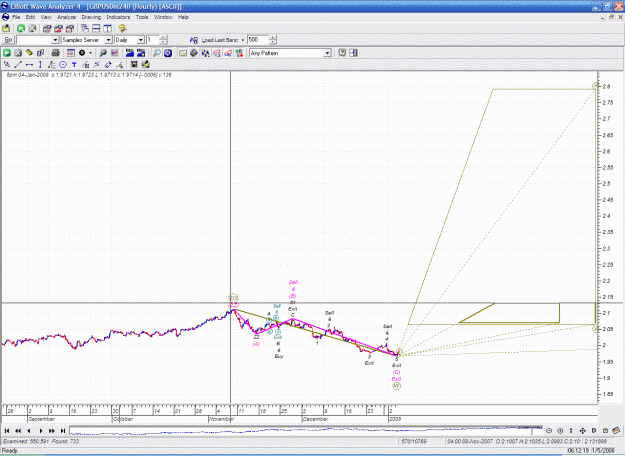Viewport: 625px width, 456px height.
Task: Click the X delete drawing tool icon
Action: point(97,64)
